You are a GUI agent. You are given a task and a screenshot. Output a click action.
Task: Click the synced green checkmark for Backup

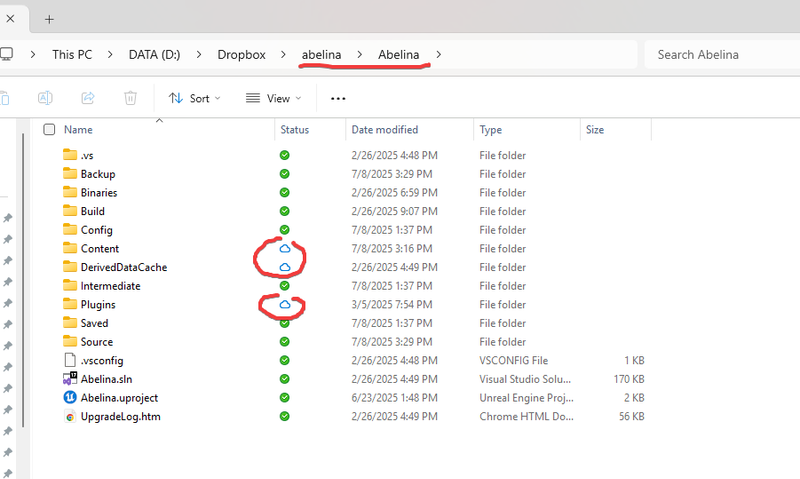(x=285, y=174)
